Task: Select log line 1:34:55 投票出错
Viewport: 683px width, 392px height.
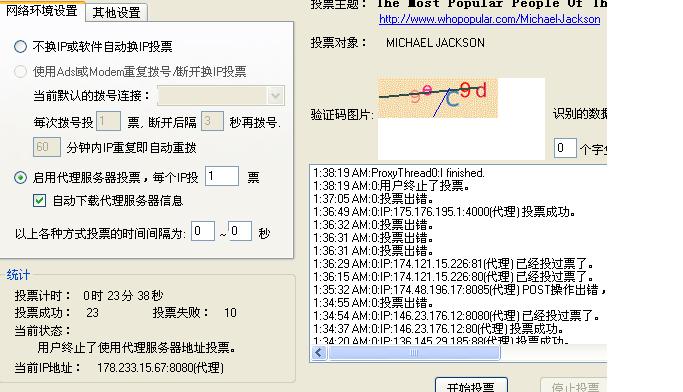Action: click(373, 303)
